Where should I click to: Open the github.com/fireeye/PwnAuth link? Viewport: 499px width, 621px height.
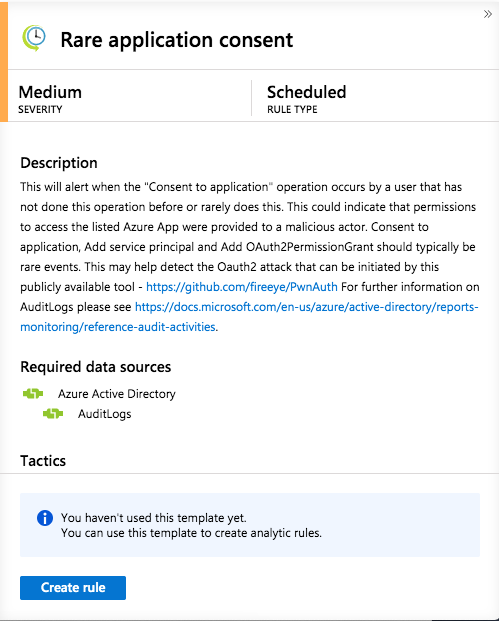point(242,287)
